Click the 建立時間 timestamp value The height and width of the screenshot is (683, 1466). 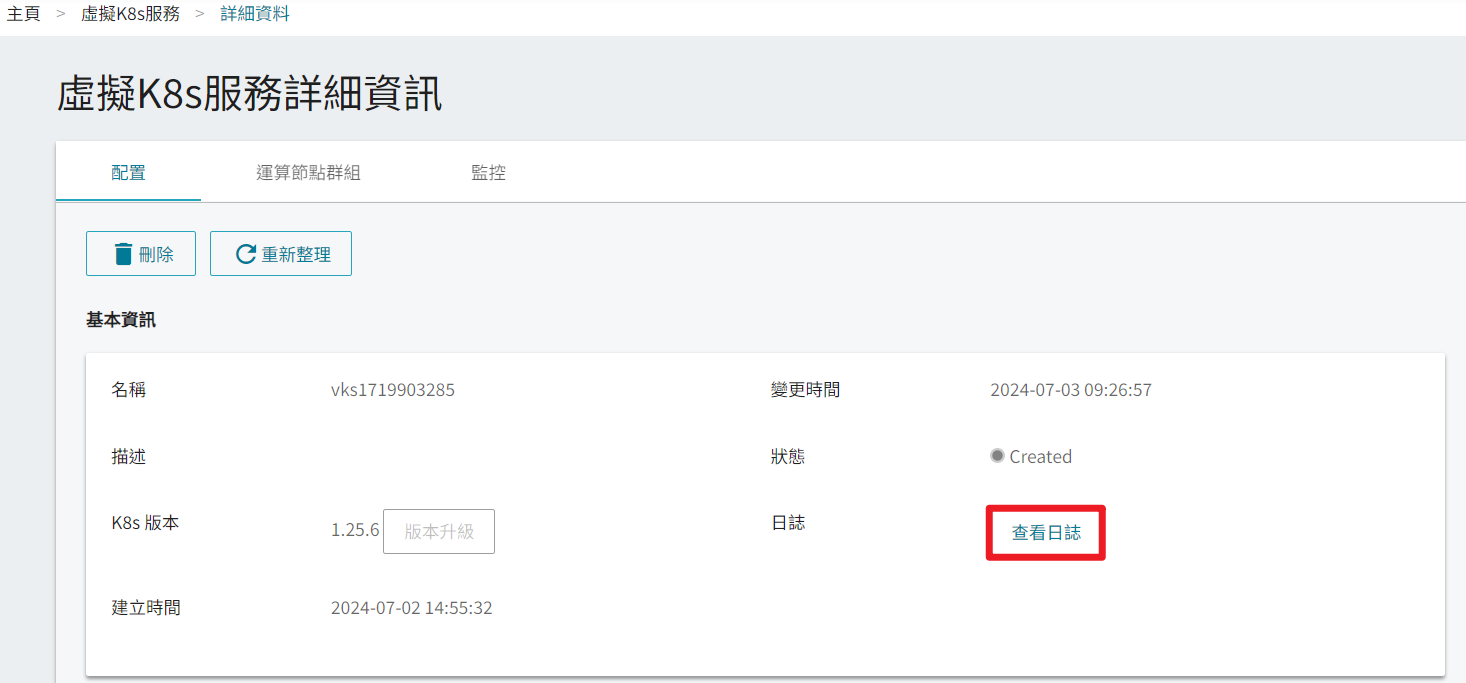click(x=411, y=608)
